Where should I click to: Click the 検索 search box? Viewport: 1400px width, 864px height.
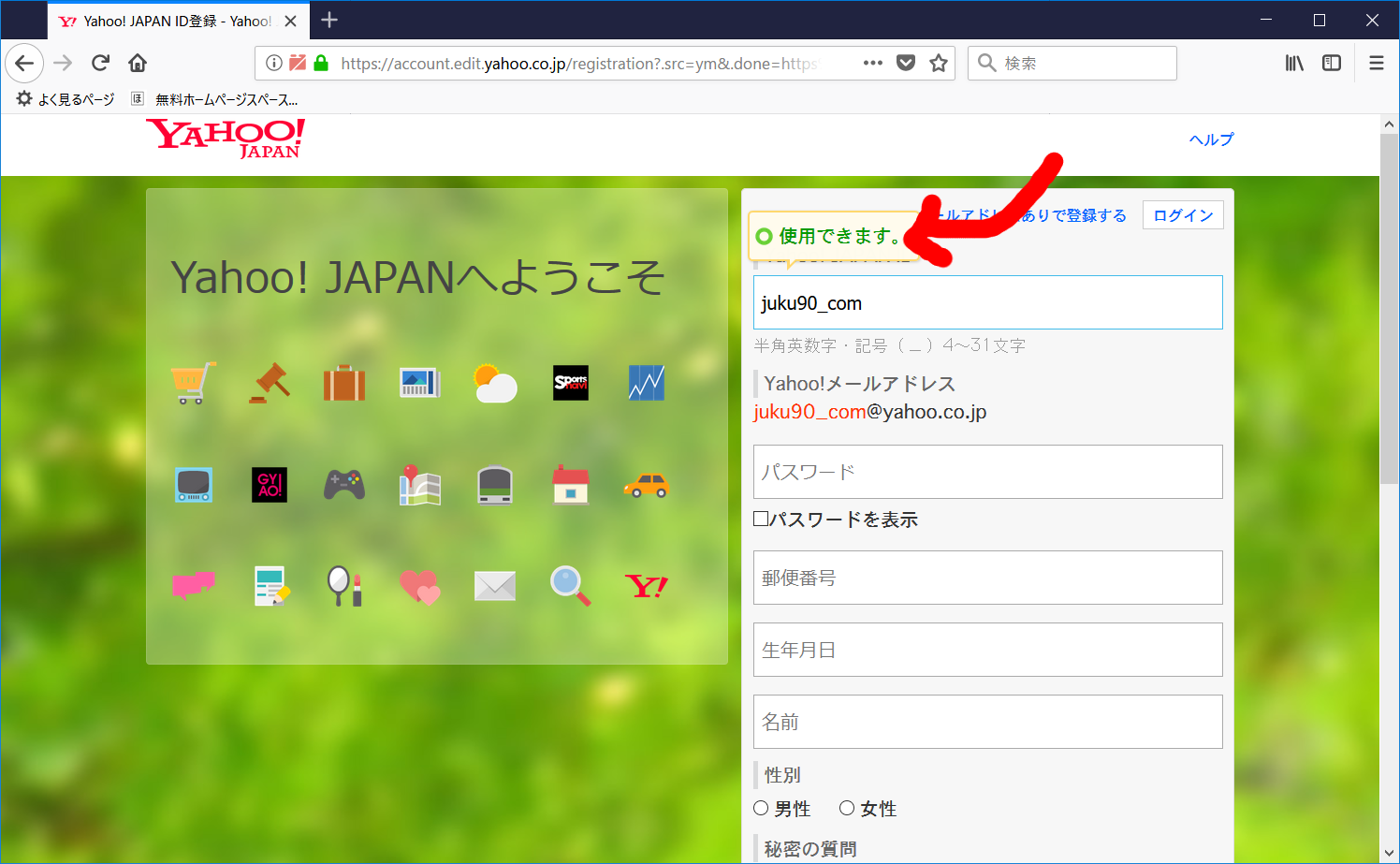pos(1072,63)
